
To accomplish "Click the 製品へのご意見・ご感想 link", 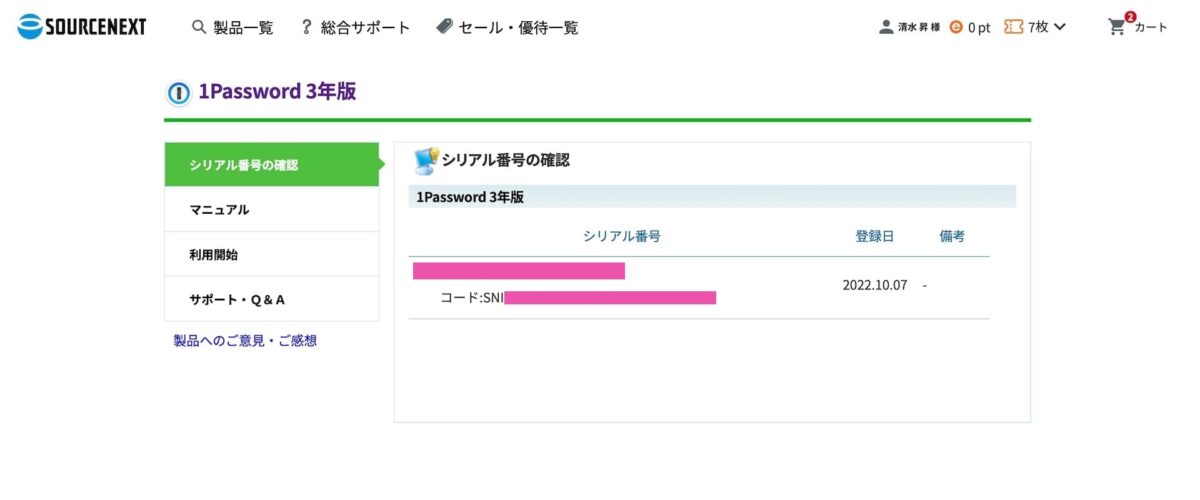I will click(245, 341).
